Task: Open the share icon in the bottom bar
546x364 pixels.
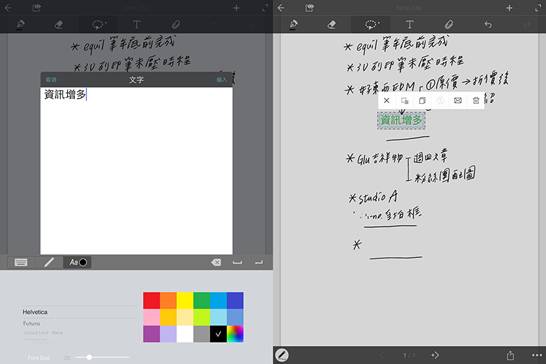Action: pyautogui.click(x=510, y=355)
